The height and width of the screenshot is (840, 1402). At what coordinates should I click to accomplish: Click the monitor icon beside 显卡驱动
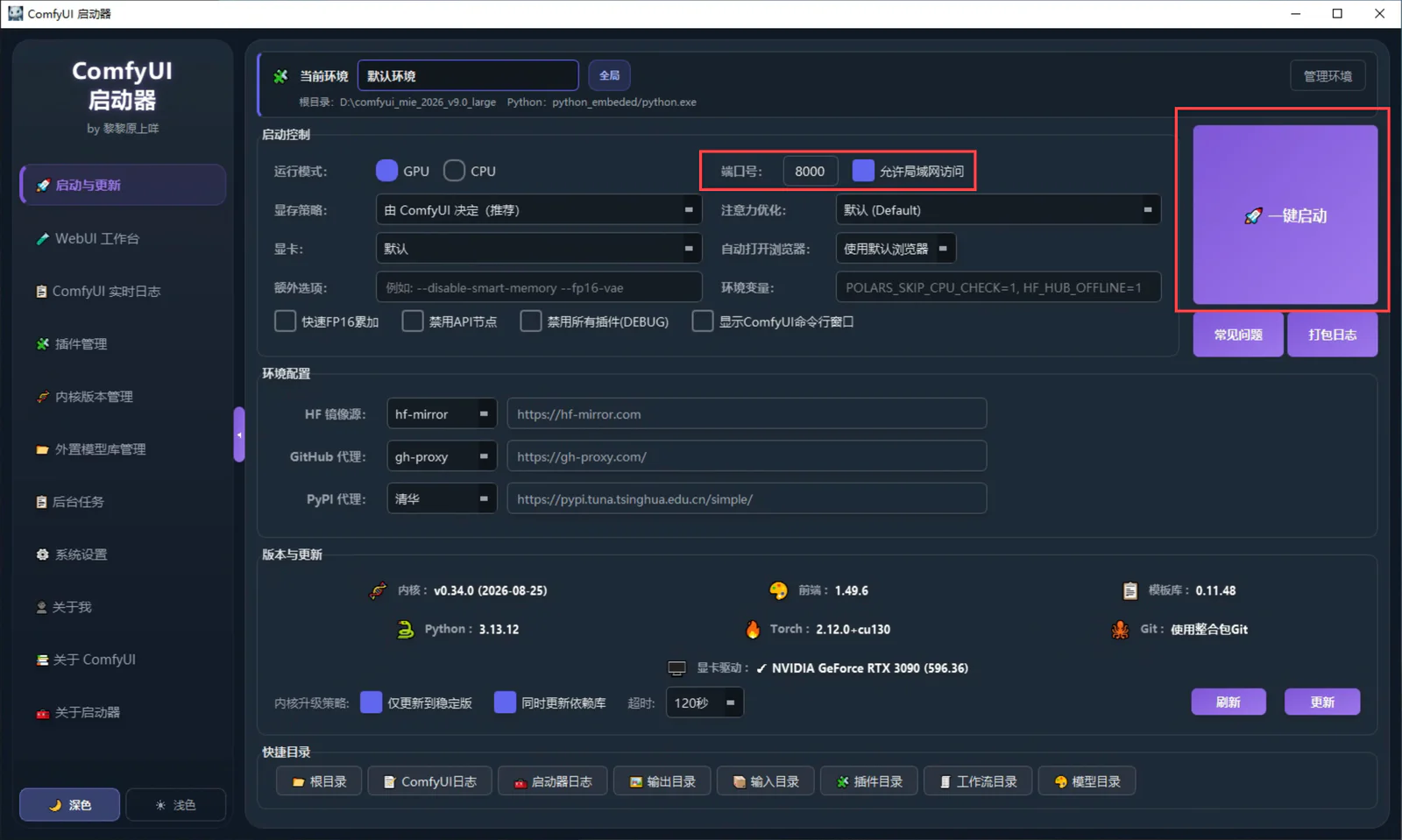point(676,668)
